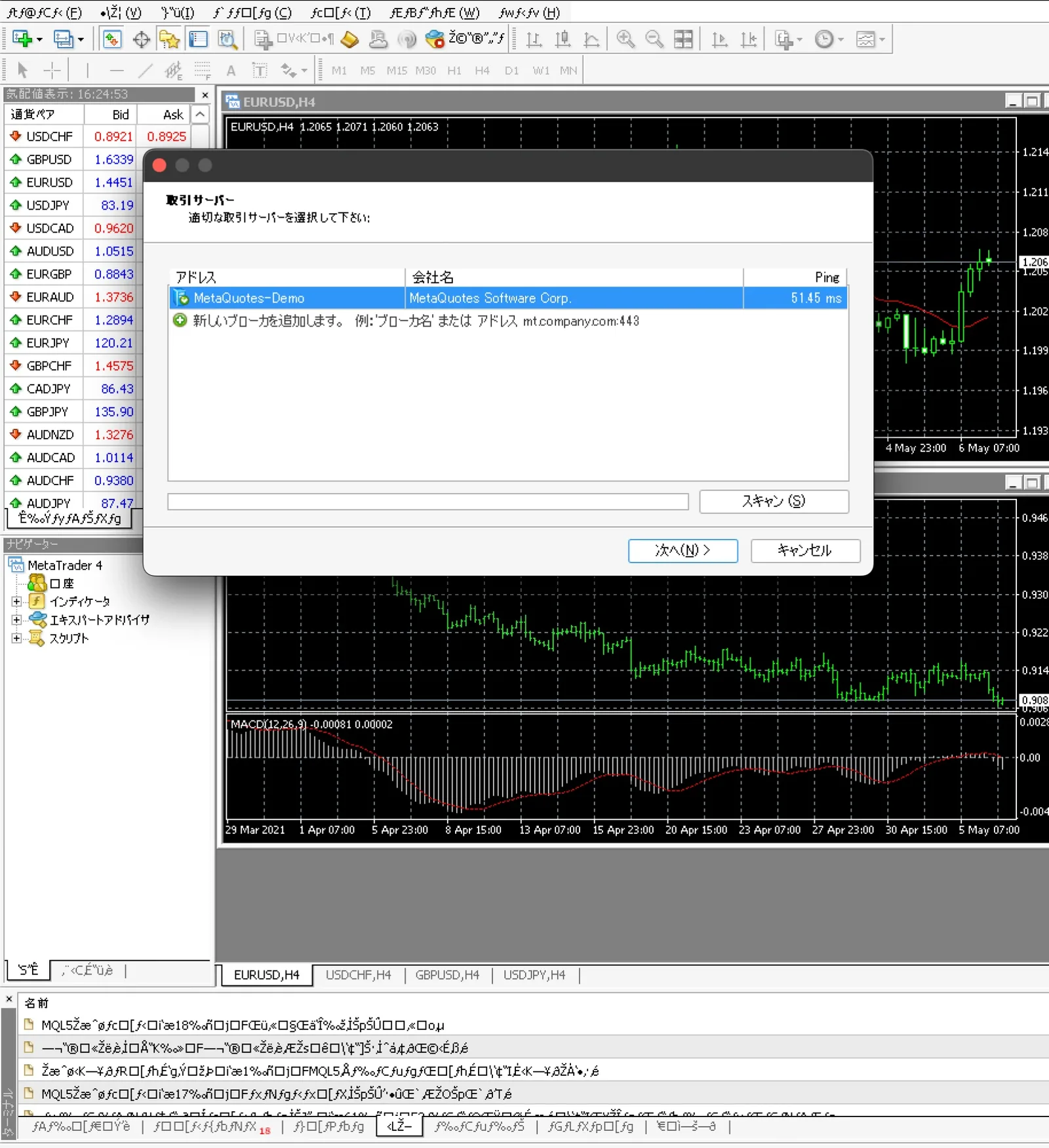Screen dimensions: 1049x1148
Task: Switch to M1 timeframe
Action: click(x=339, y=70)
